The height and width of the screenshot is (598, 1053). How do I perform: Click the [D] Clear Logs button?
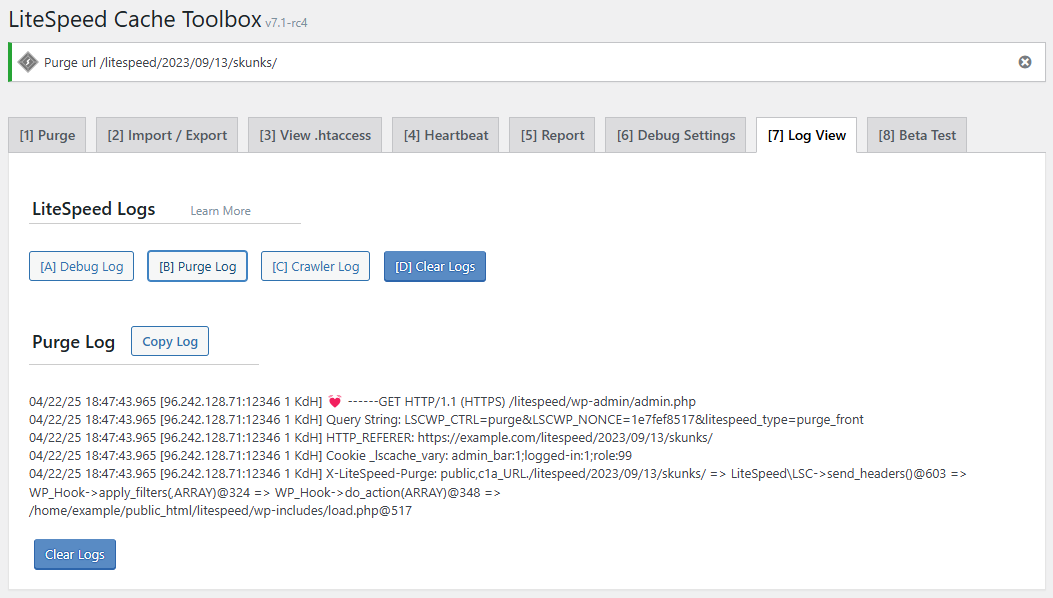tap(434, 266)
